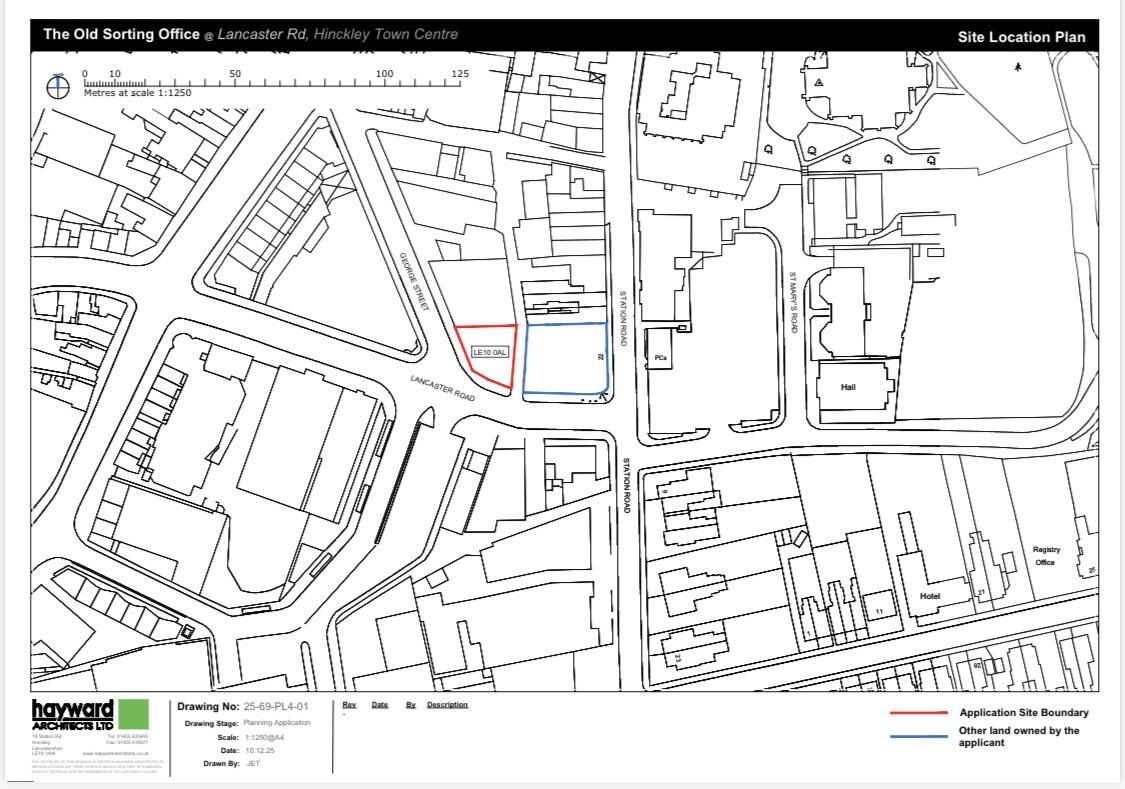The height and width of the screenshot is (789, 1125).
Task: Click the George Street road label
Action: 414,282
